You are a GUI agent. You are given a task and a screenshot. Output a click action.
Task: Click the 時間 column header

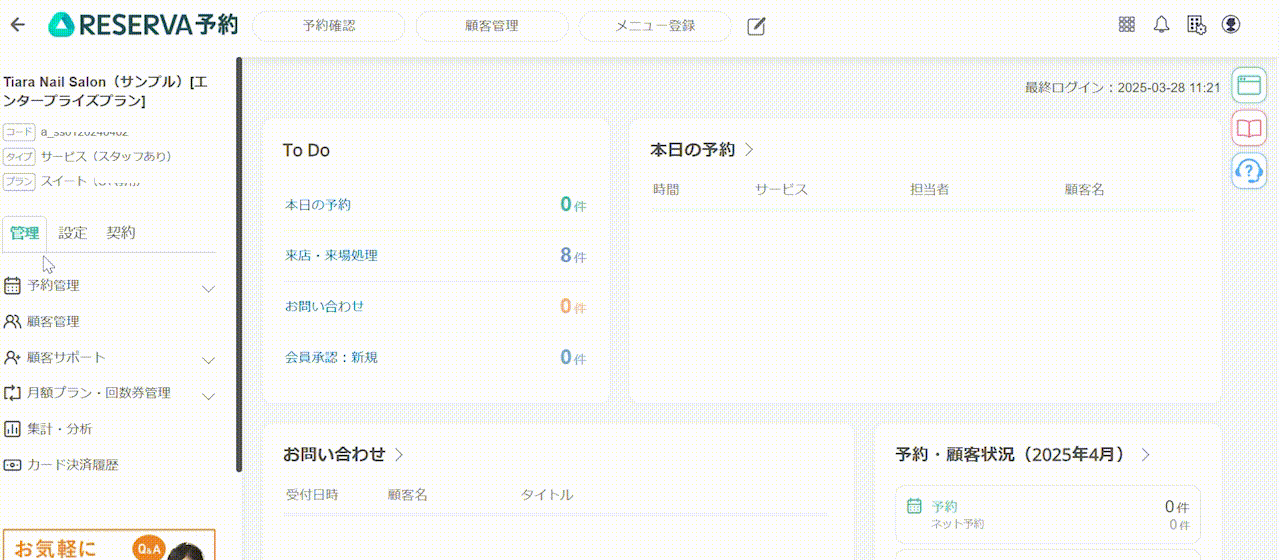666,189
